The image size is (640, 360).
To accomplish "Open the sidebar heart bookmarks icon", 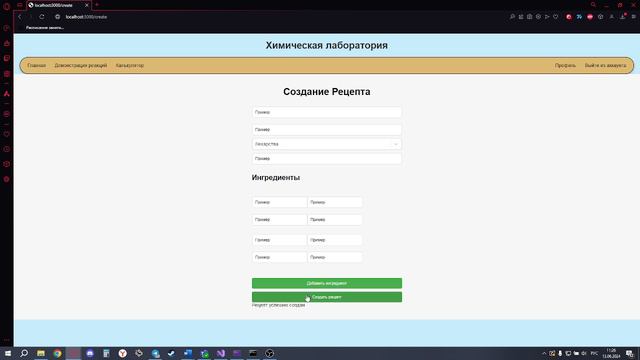I will click(7, 134).
